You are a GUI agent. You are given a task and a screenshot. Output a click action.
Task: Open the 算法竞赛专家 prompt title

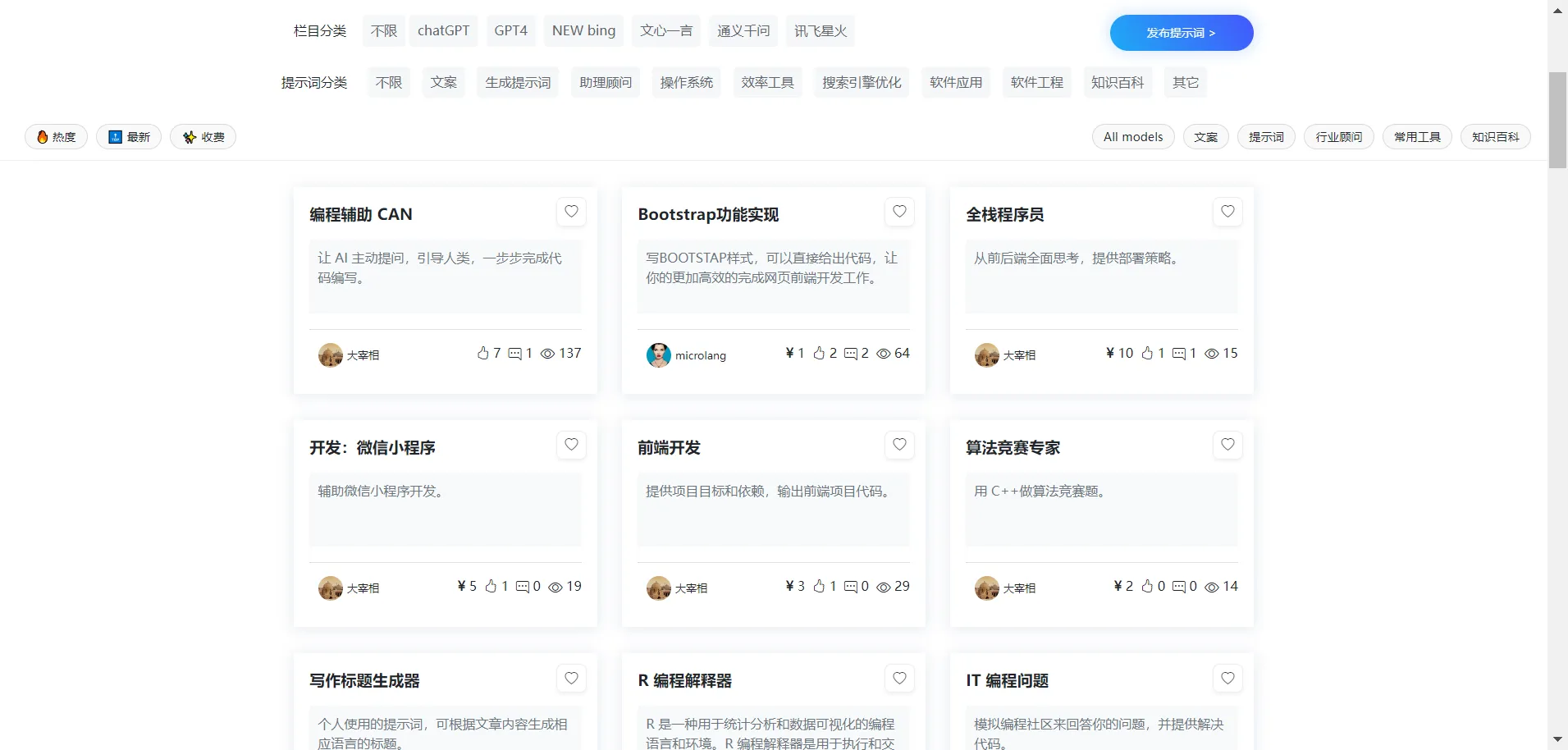coord(1013,448)
